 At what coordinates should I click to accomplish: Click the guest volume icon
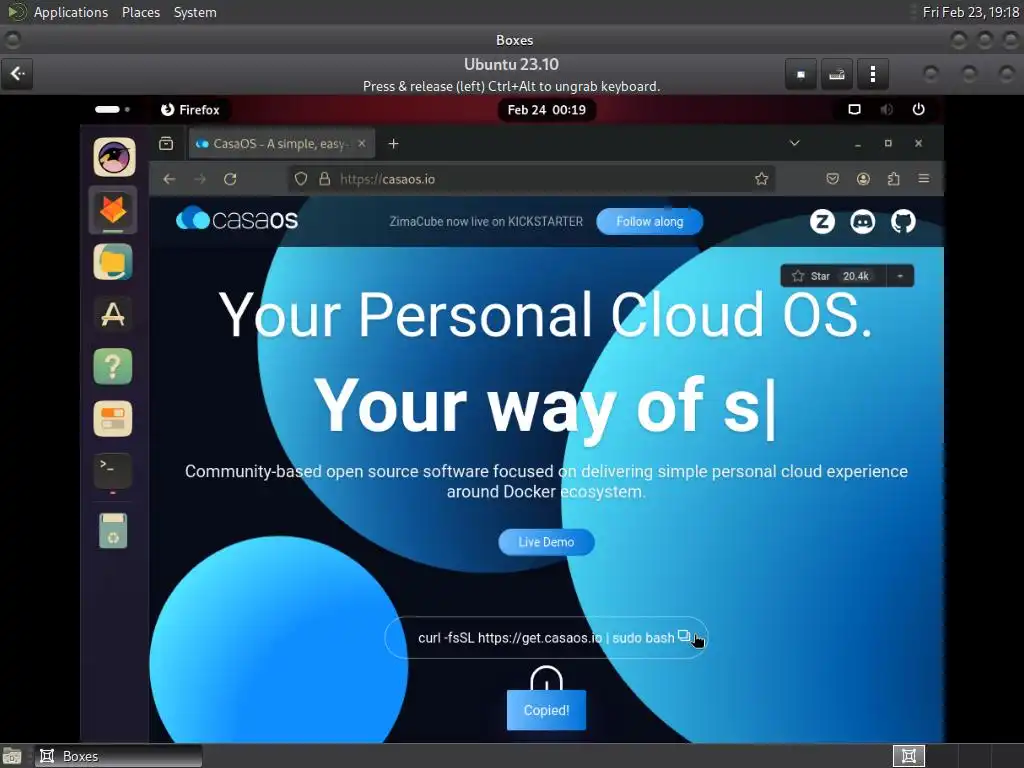click(x=886, y=109)
